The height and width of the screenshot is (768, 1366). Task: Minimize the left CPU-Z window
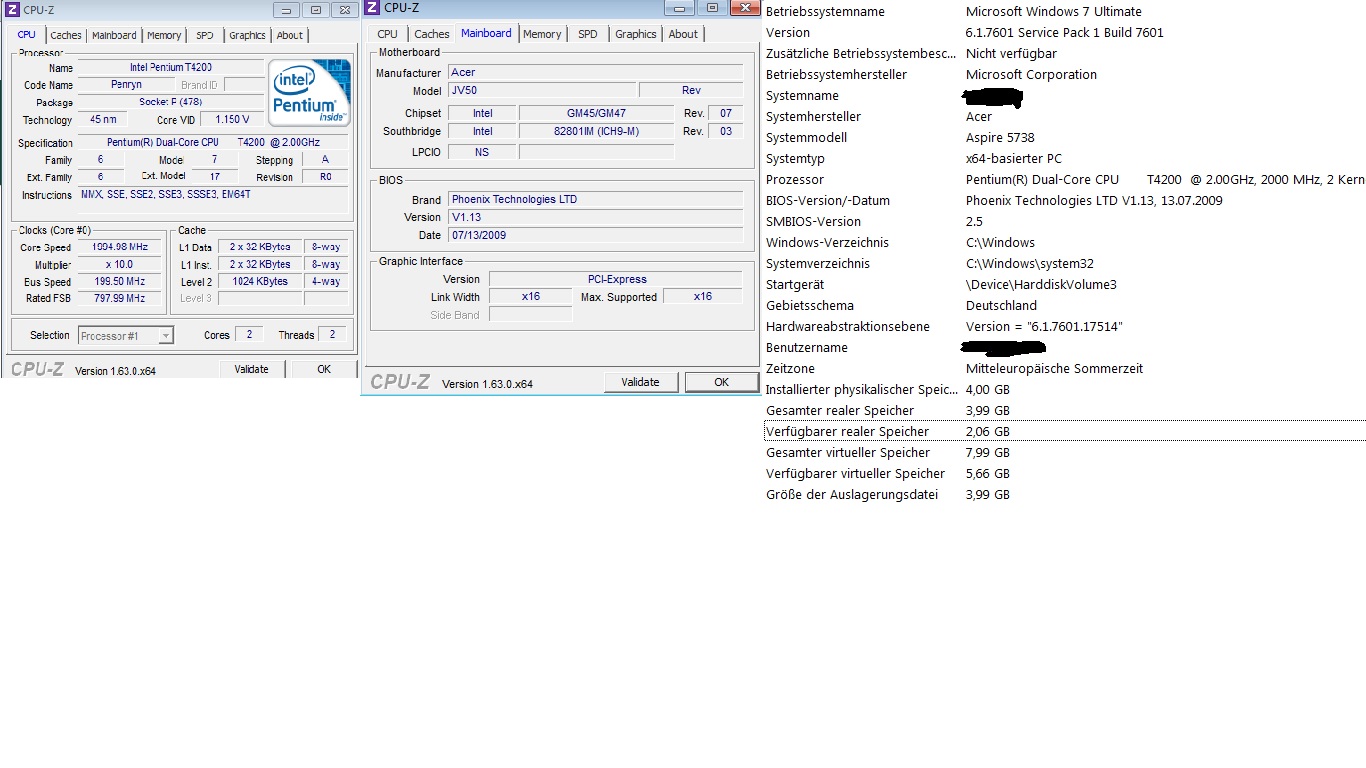point(287,10)
